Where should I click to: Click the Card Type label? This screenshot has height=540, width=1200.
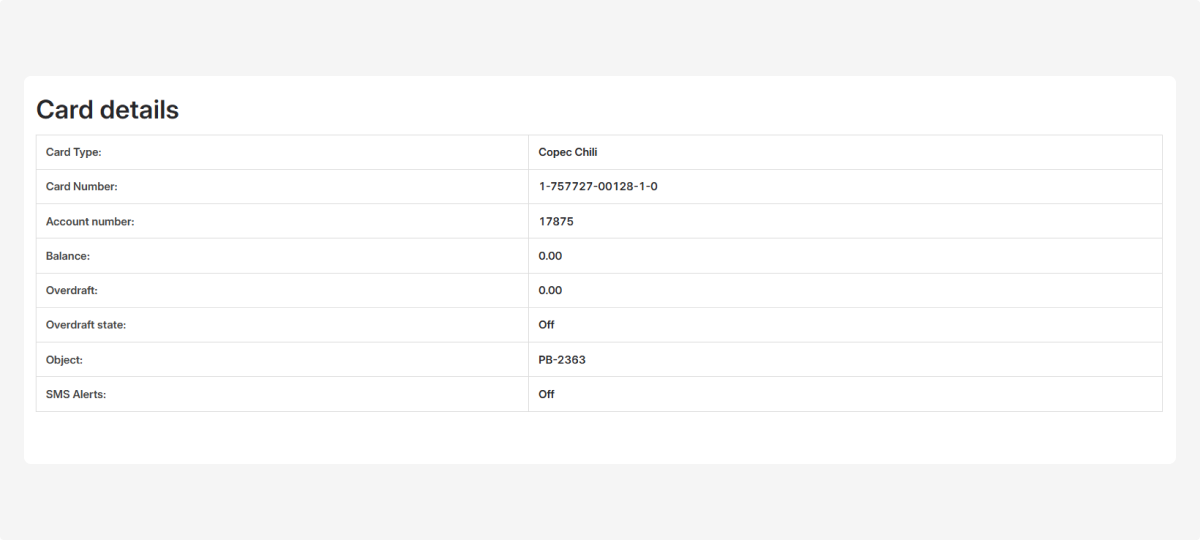click(74, 152)
